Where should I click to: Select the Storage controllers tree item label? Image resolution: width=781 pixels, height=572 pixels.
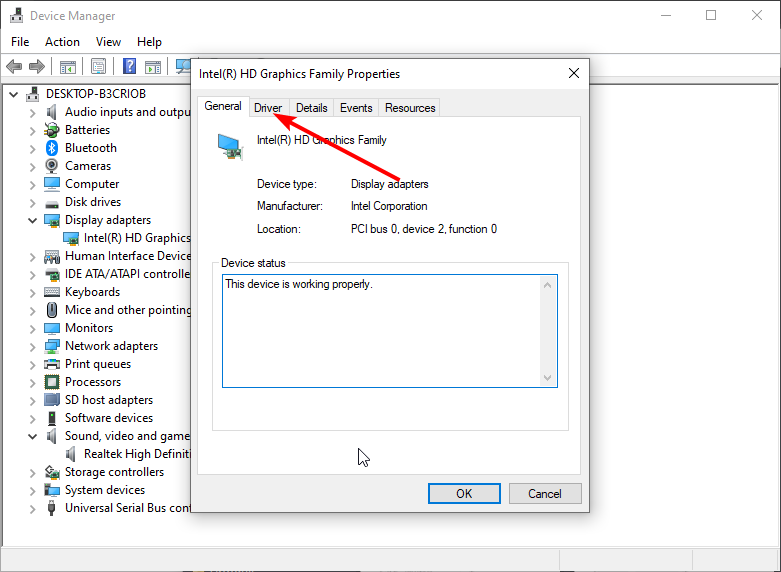click(115, 472)
